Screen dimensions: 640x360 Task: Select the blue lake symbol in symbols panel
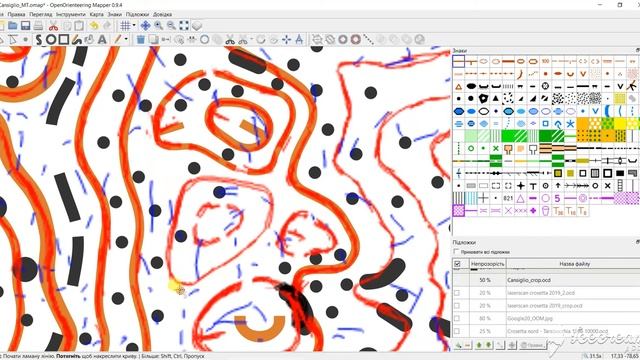[459, 111]
